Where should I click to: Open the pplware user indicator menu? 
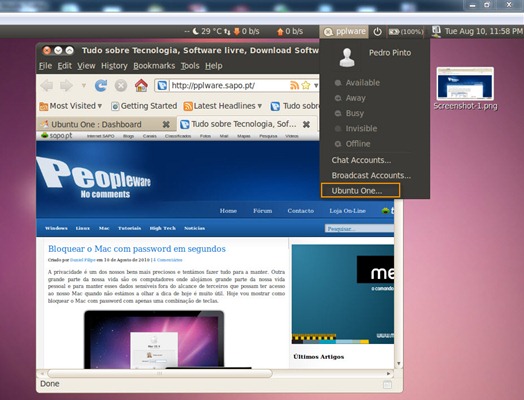point(344,31)
